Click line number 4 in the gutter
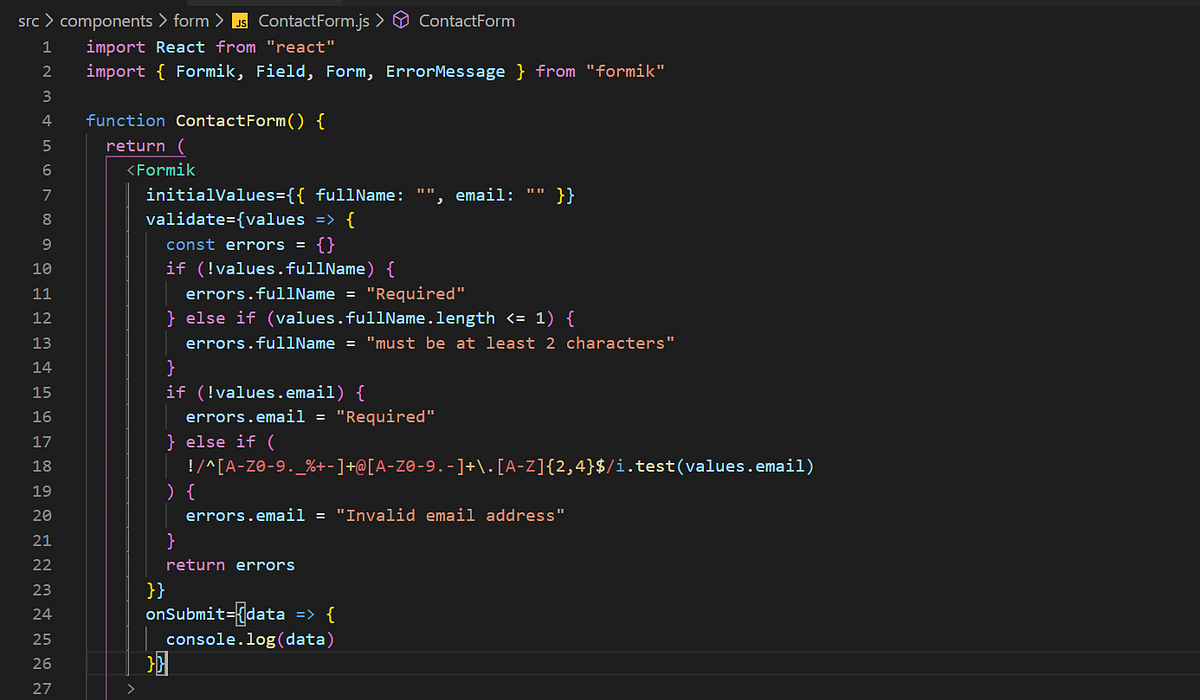The image size is (1200, 700). click(46, 120)
